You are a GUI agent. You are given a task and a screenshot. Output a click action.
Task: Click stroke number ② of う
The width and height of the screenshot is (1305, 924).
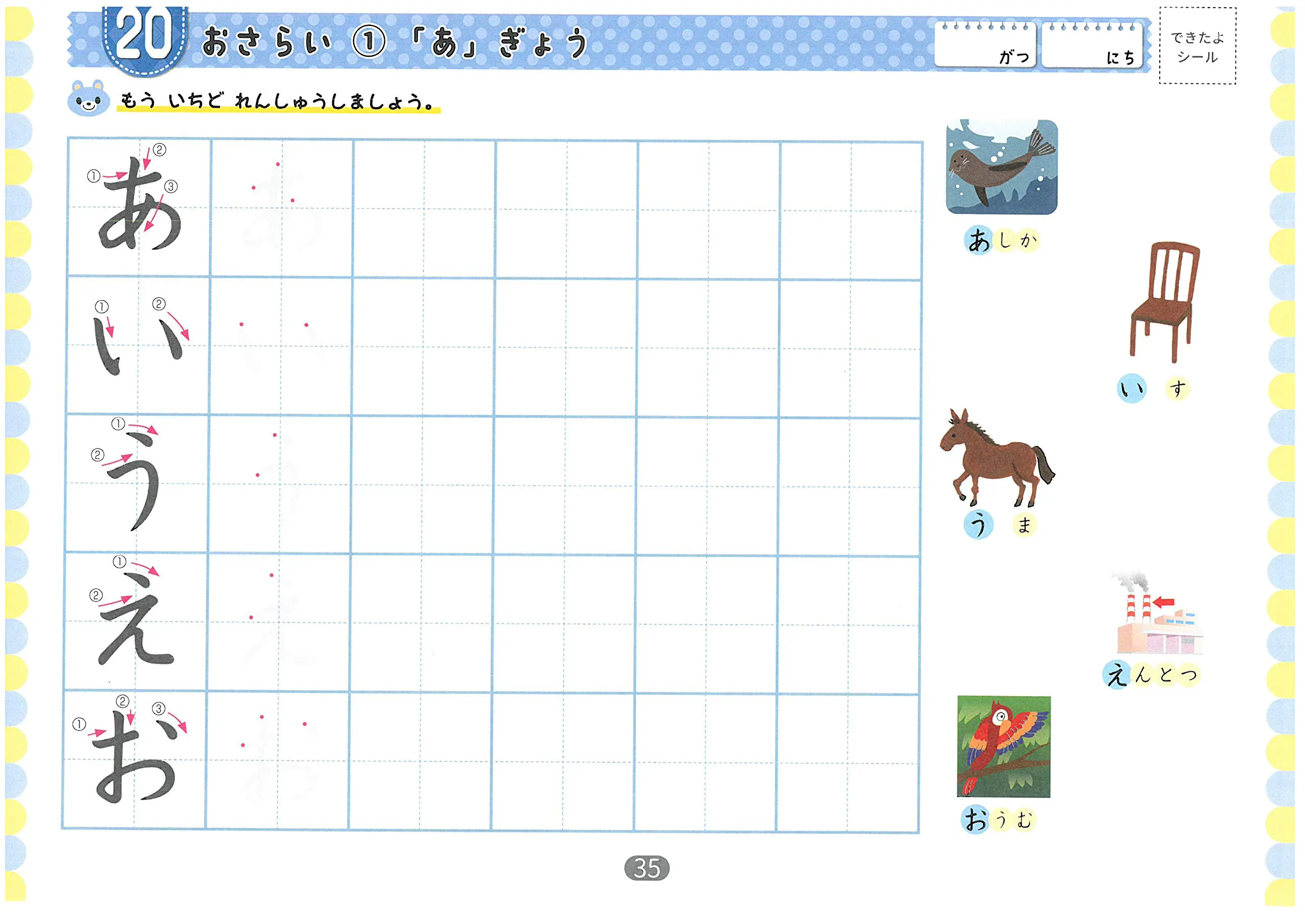97,455
